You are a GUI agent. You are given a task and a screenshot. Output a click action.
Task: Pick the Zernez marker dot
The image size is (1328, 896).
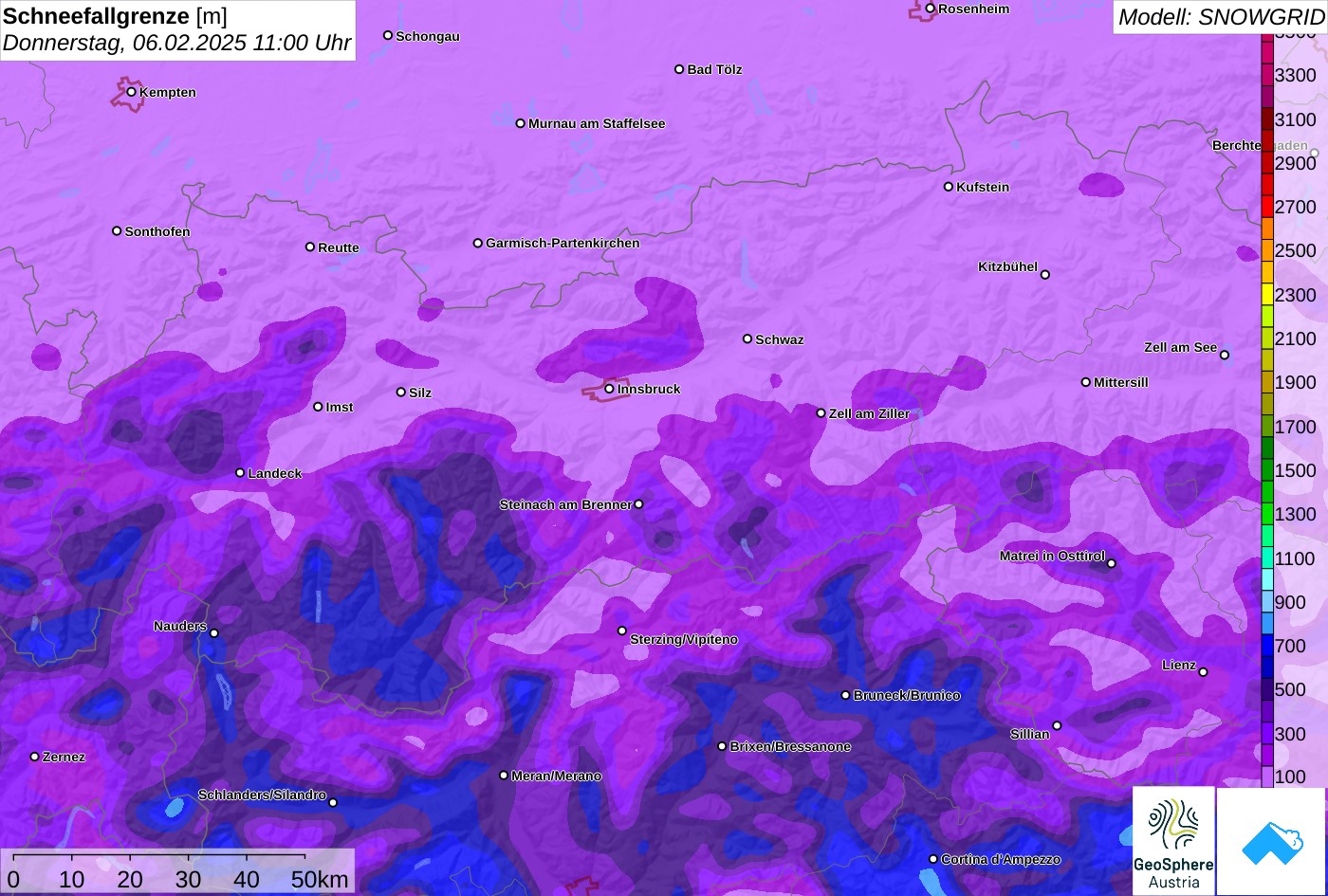[x=35, y=757]
